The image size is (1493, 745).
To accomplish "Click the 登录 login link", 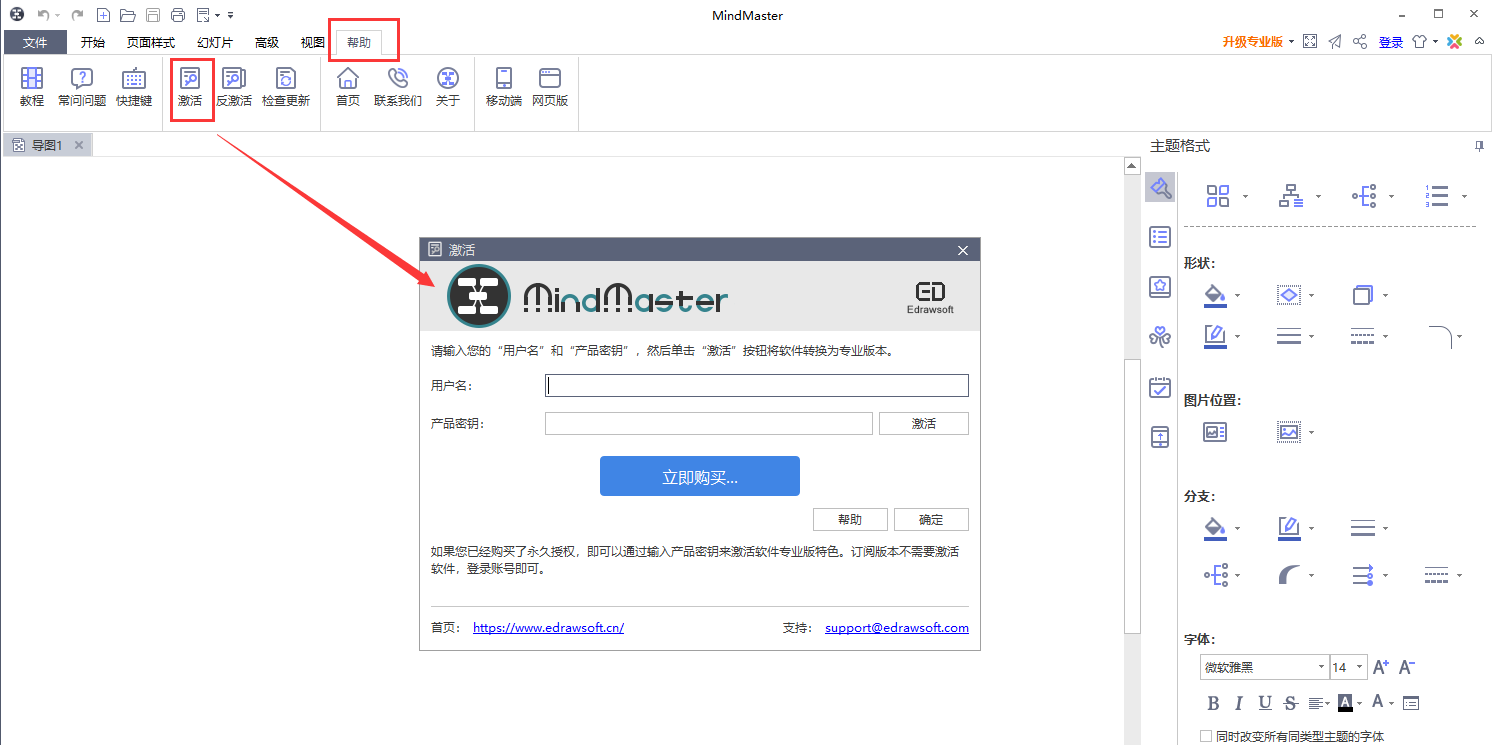I will point(1391,42).
